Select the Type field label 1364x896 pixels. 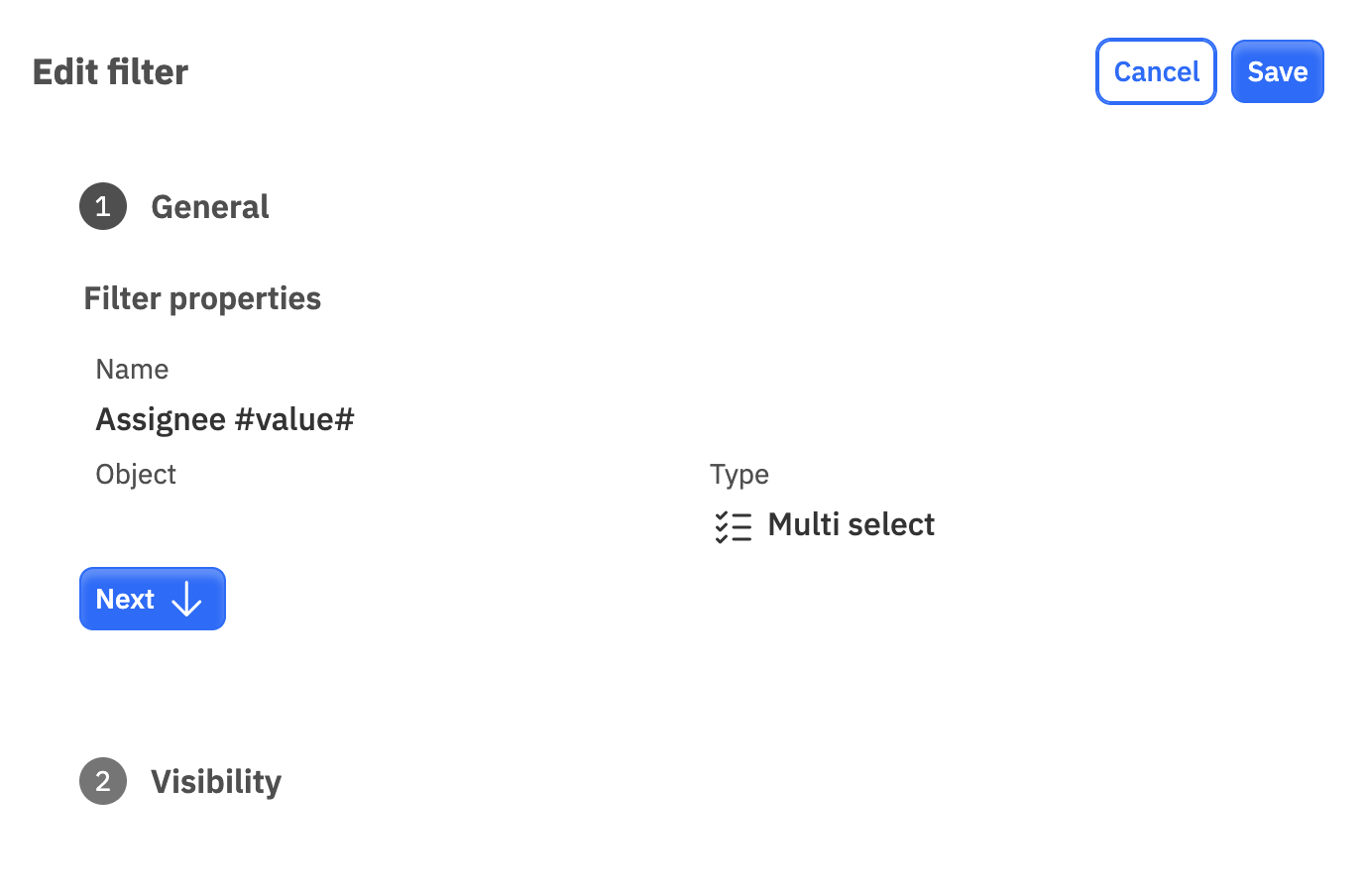pos(739,474)
